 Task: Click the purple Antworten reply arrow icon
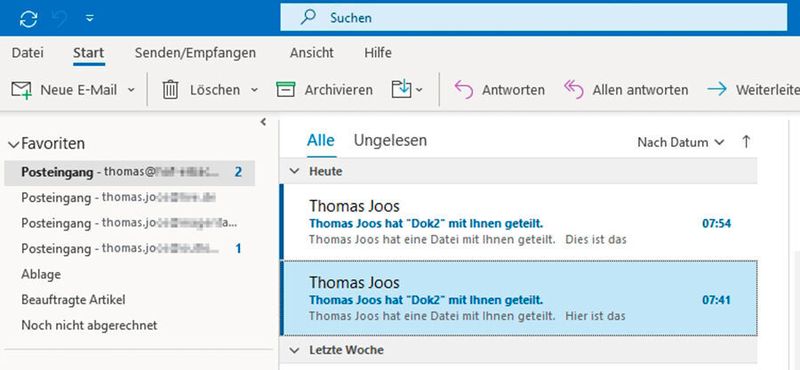point(464,90)
